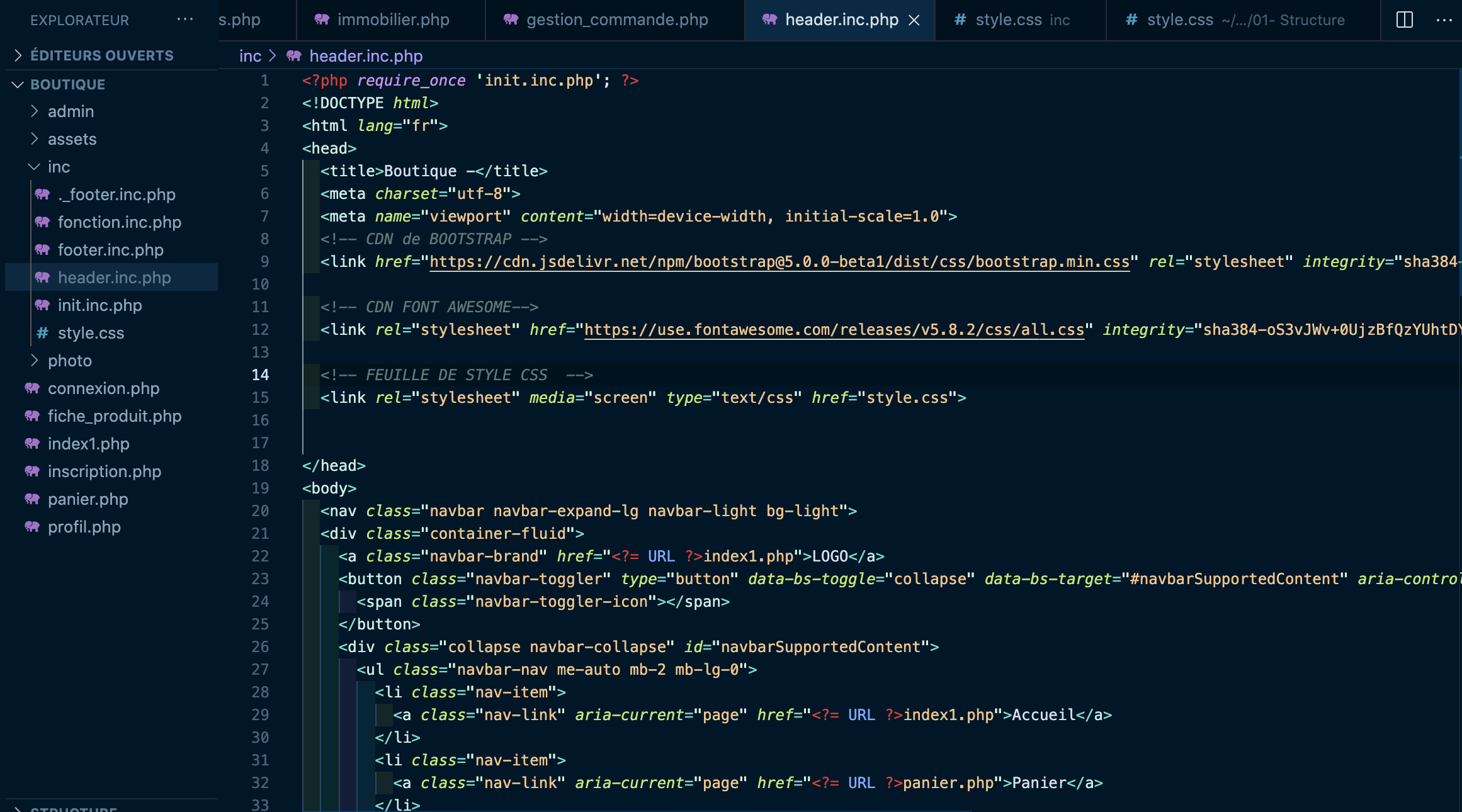
Task: Open the split editor icon top right
Action: (x=1404, y=20)
